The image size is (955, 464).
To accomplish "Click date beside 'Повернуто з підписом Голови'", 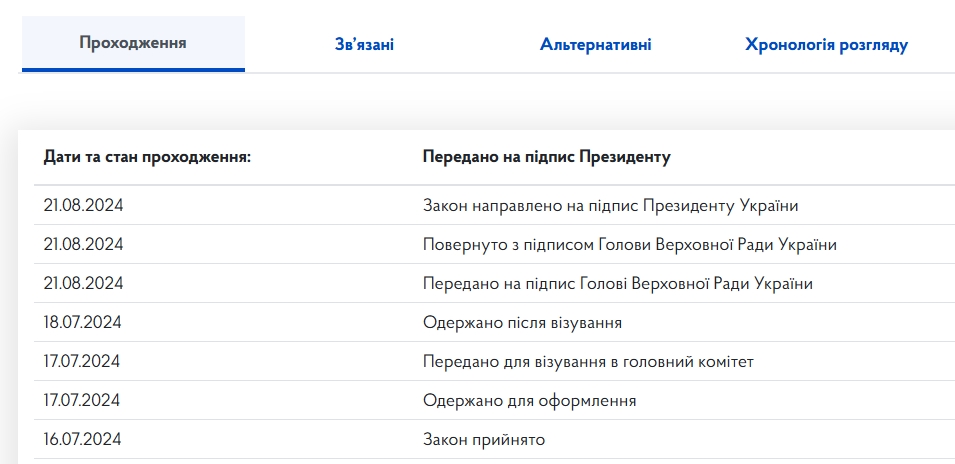I will [82, 244].
